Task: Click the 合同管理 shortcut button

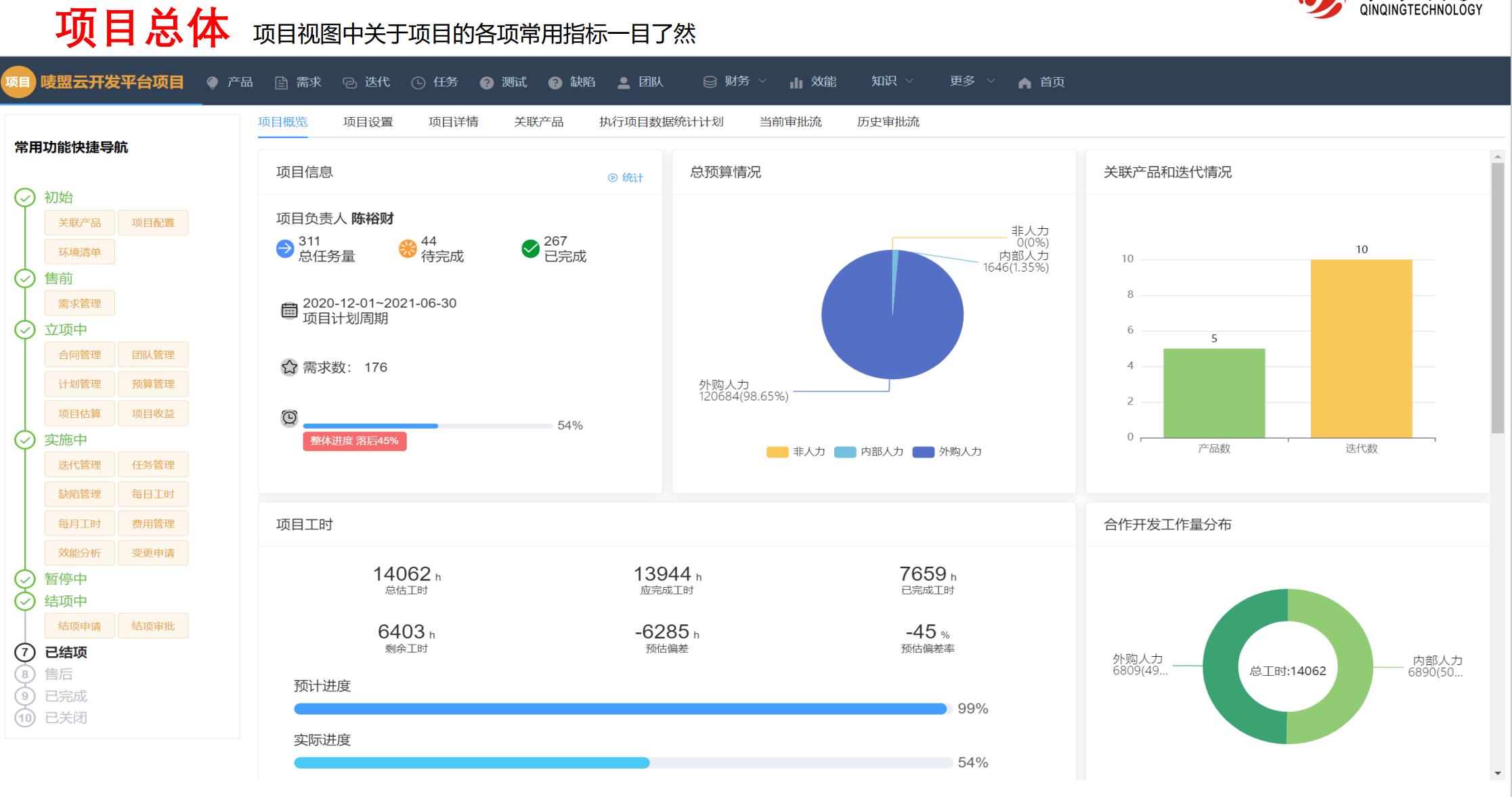Action: coord(79,355)
